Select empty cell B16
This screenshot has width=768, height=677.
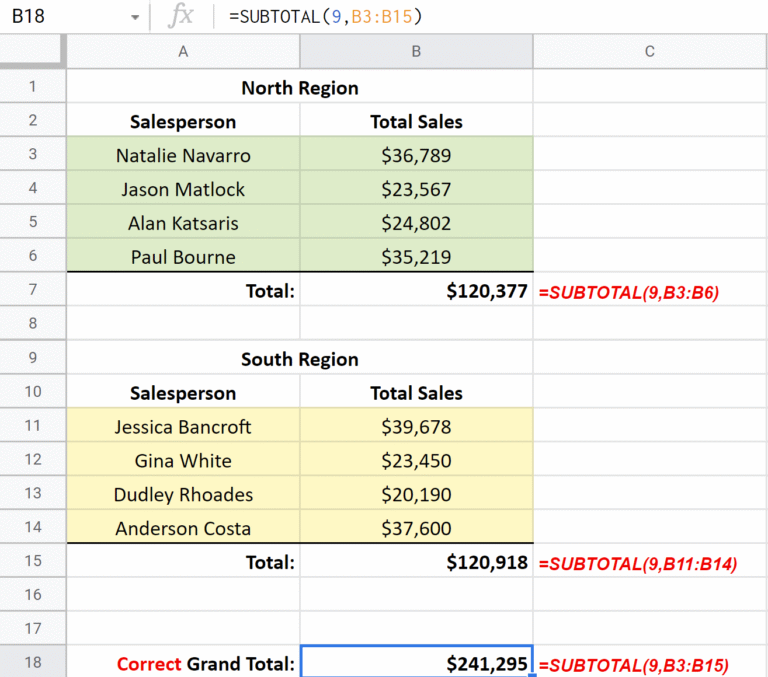click(x=416, y=594)
